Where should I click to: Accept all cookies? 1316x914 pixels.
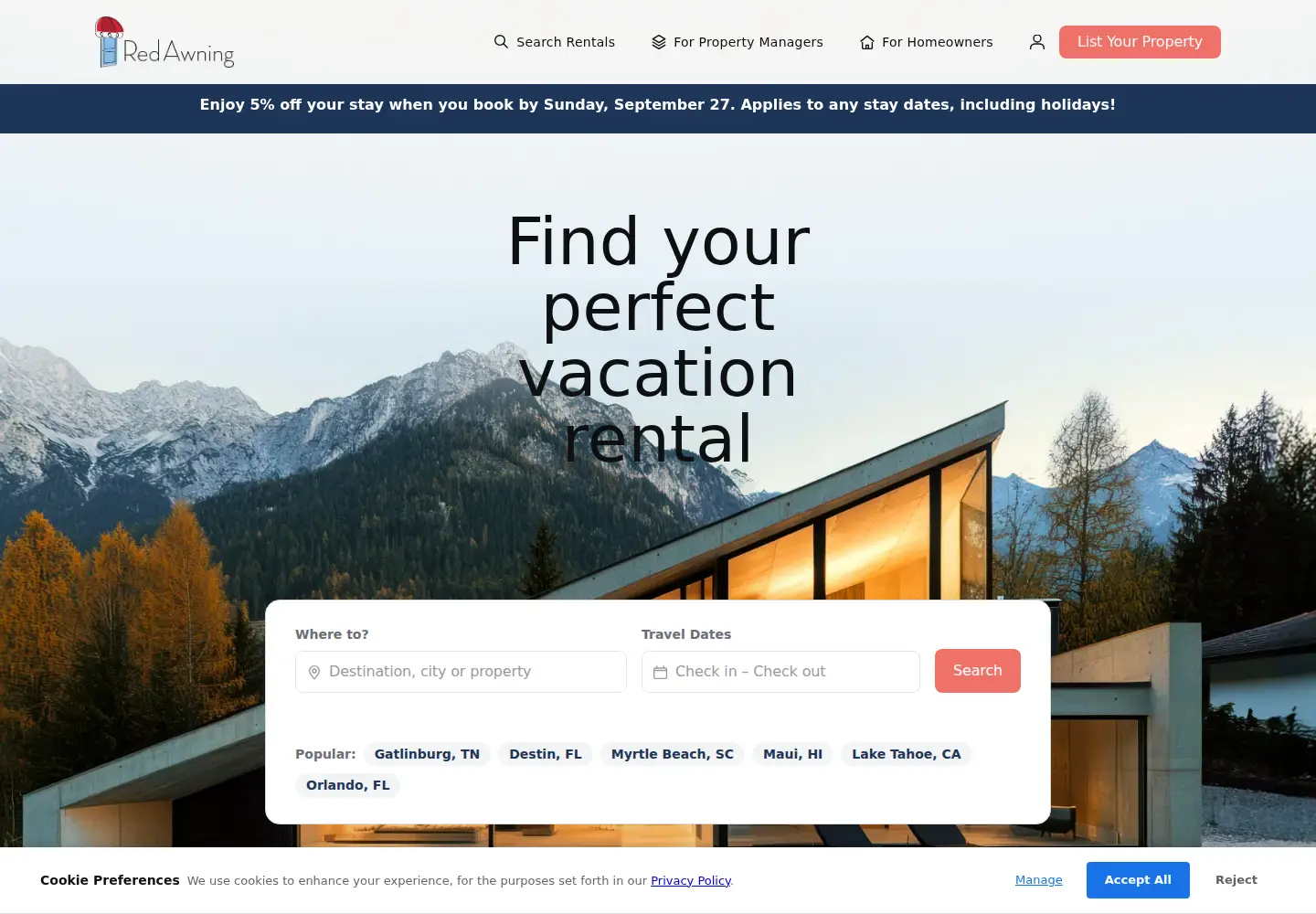pyautogui.click(x=1138, y=880)
